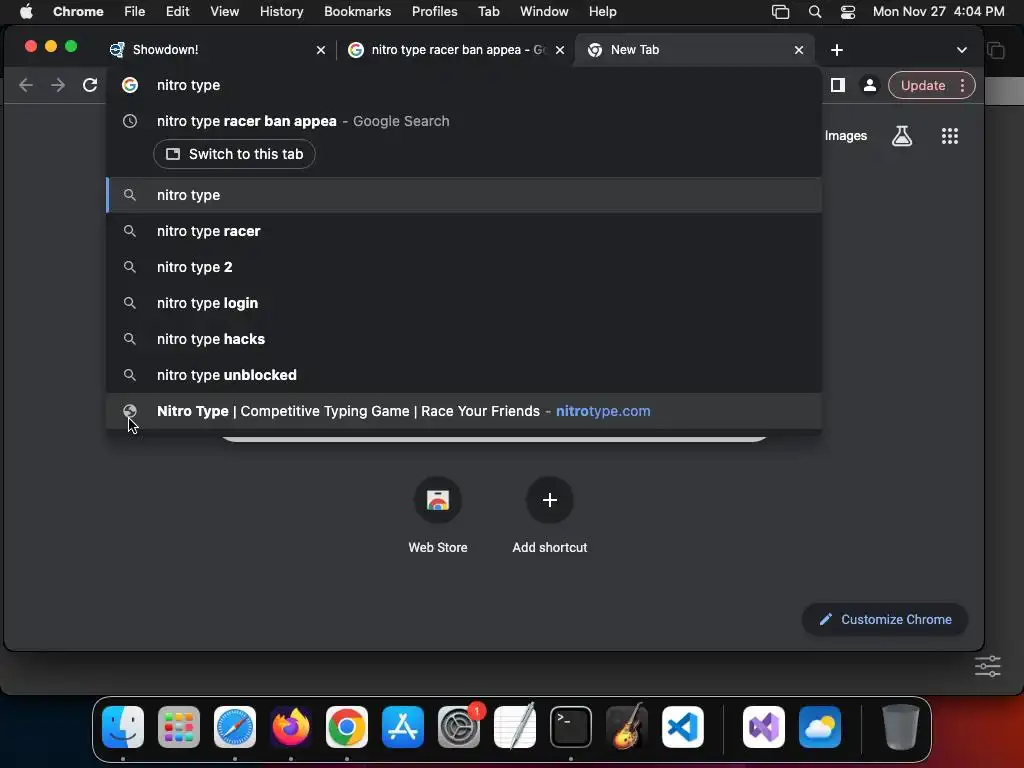1024x768 pixels.
Task: Open App Store from the dock
Action: tap(403, 727)
